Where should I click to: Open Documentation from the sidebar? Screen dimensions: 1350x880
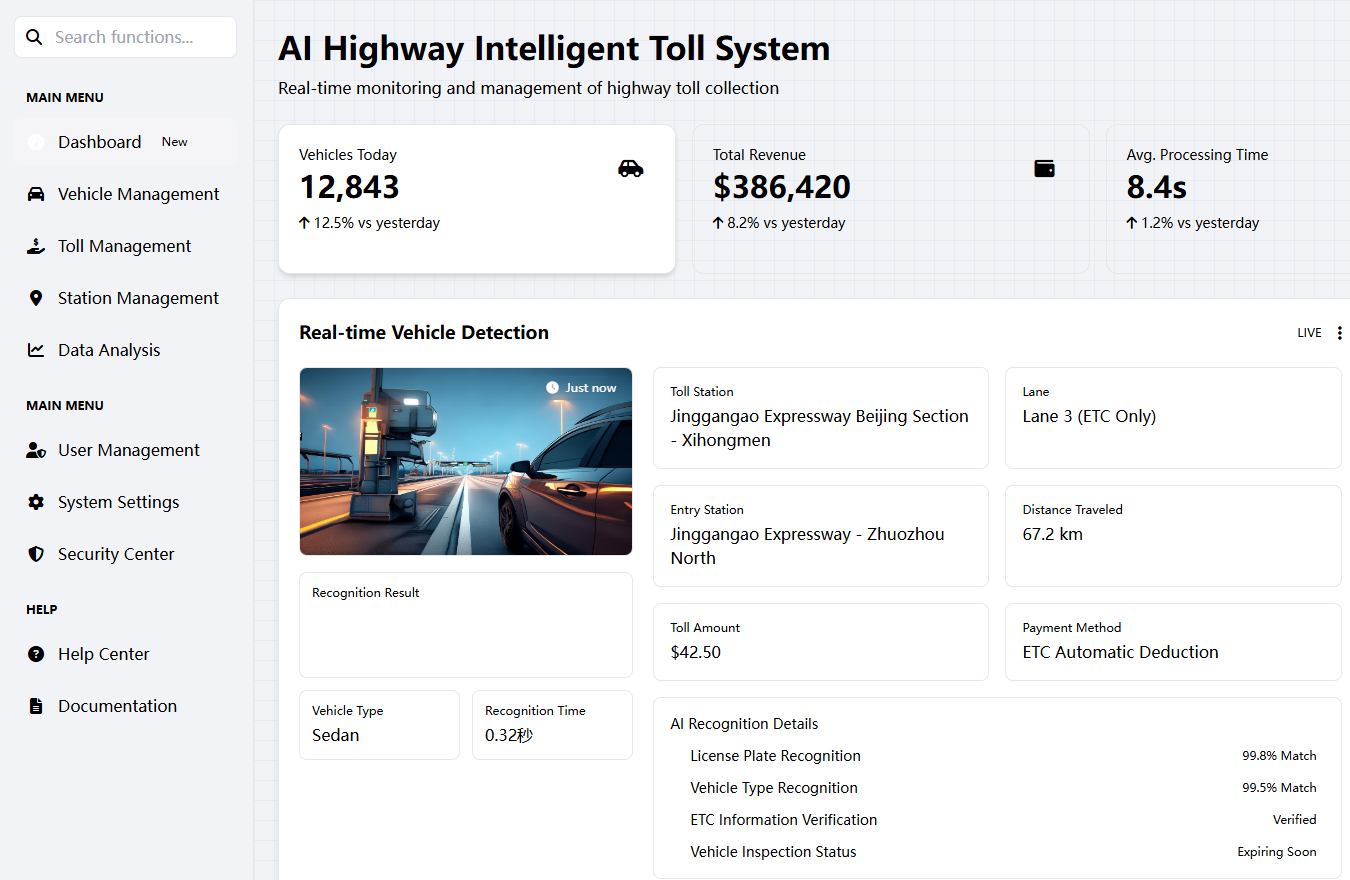coord(117,706)
